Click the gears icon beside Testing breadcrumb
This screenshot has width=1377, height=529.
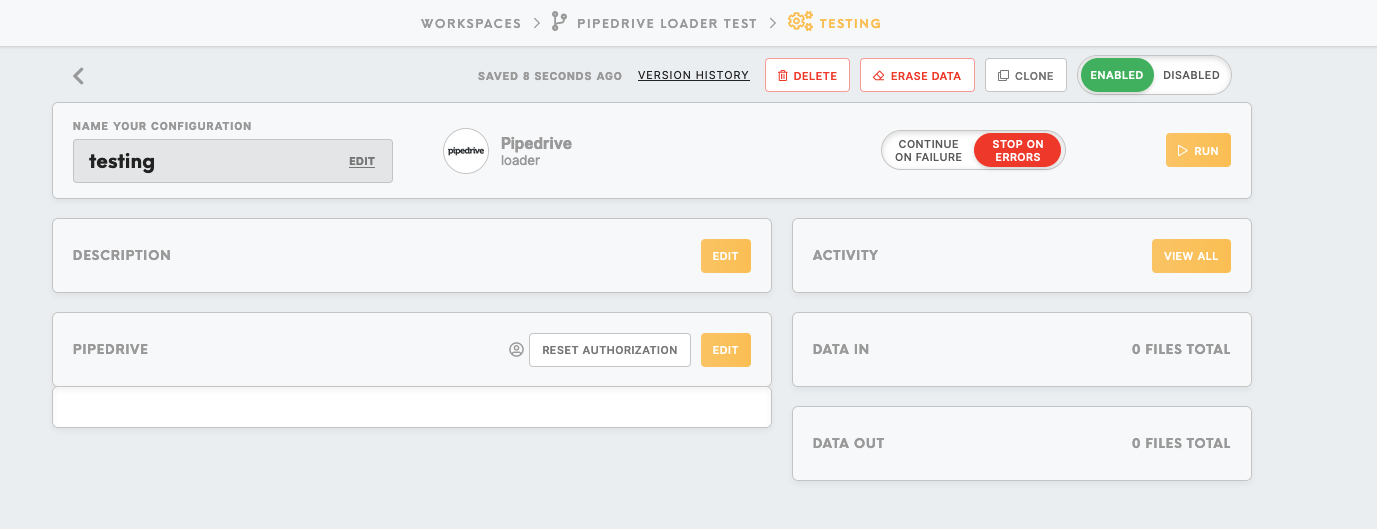click(x=800, y=22)
